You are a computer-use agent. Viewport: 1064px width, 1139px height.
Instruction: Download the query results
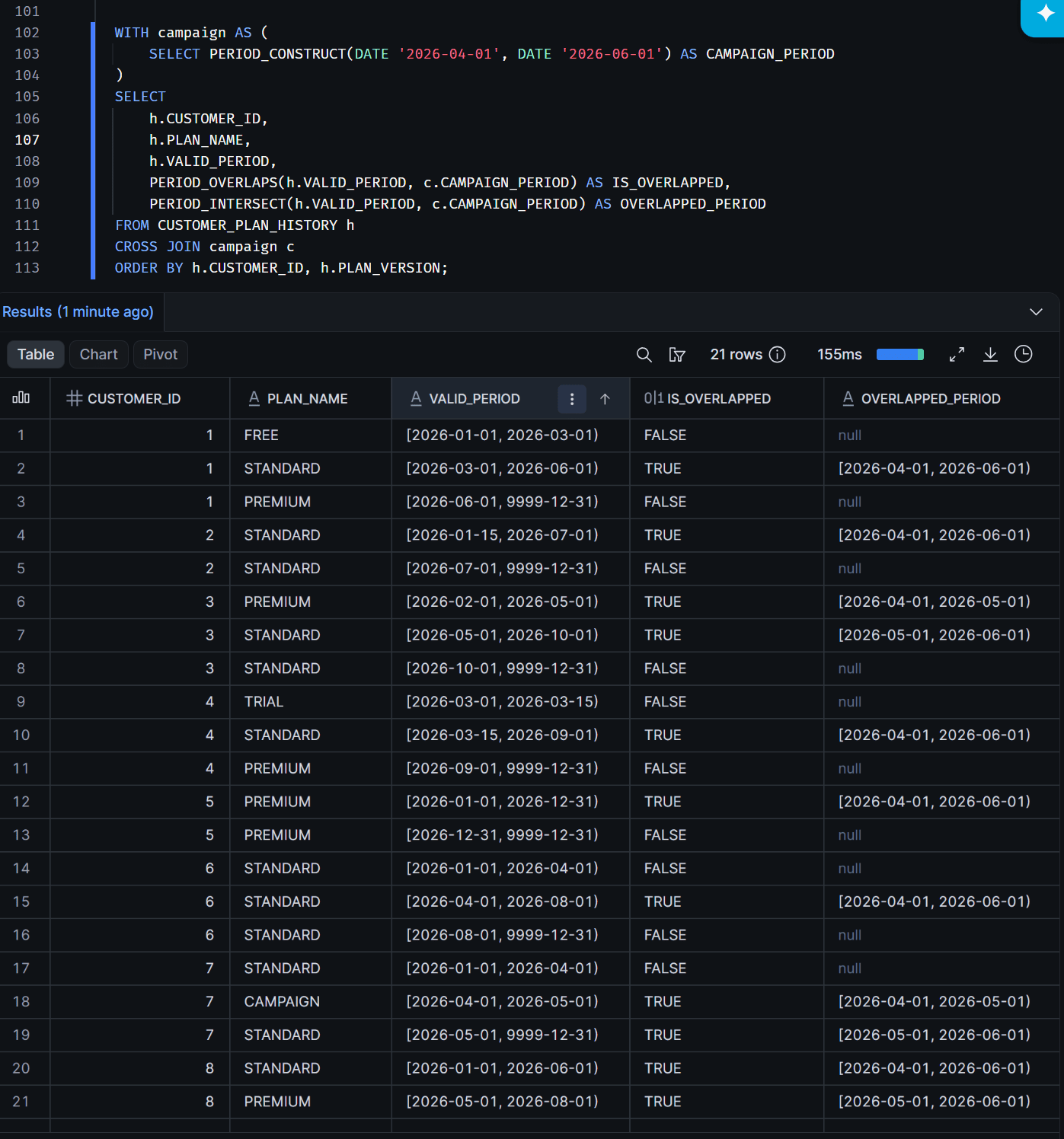(990, 355)
